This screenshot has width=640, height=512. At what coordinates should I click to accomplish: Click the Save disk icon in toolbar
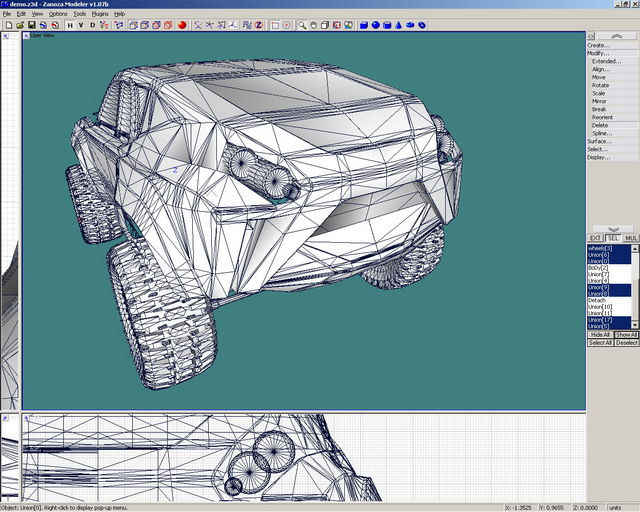(x=31, y=25)
